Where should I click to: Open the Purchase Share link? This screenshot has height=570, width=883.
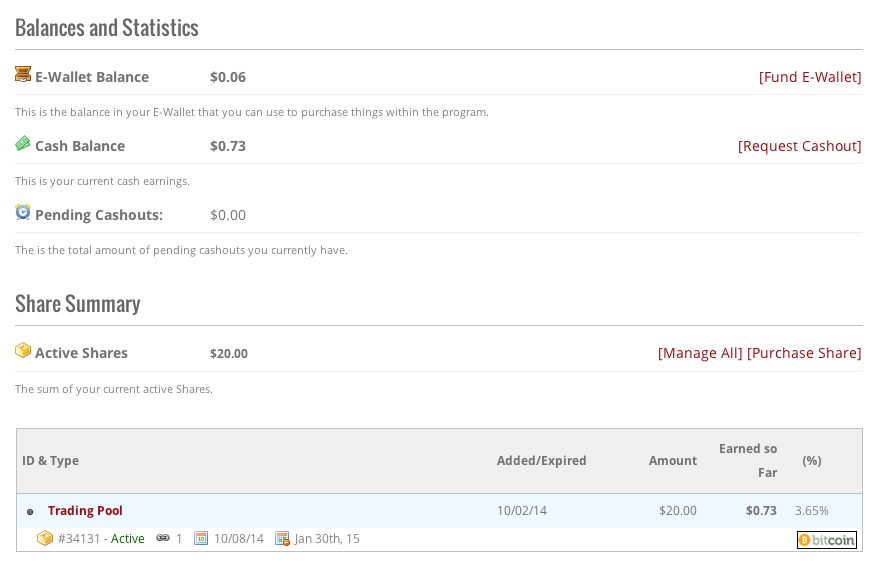[x=804, y=353]
